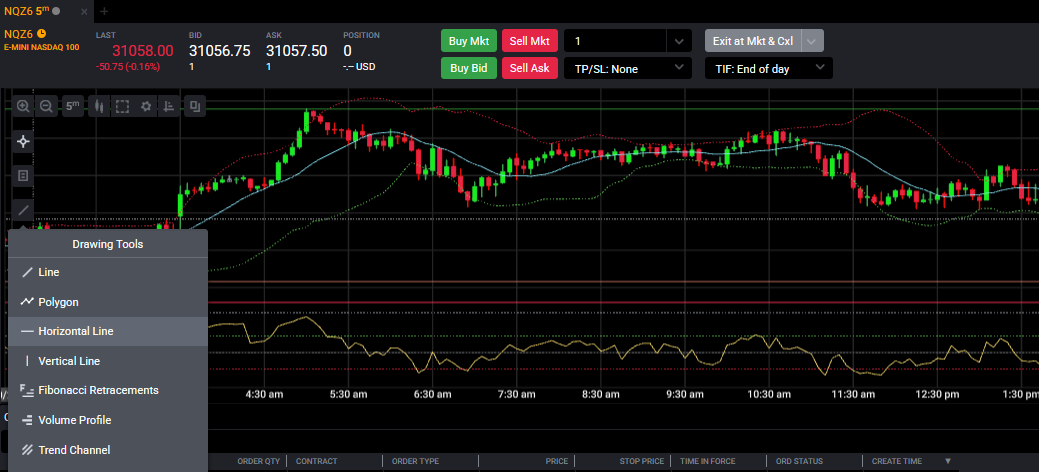Click the overlapping squares pop-out icon

coord(195,106)
